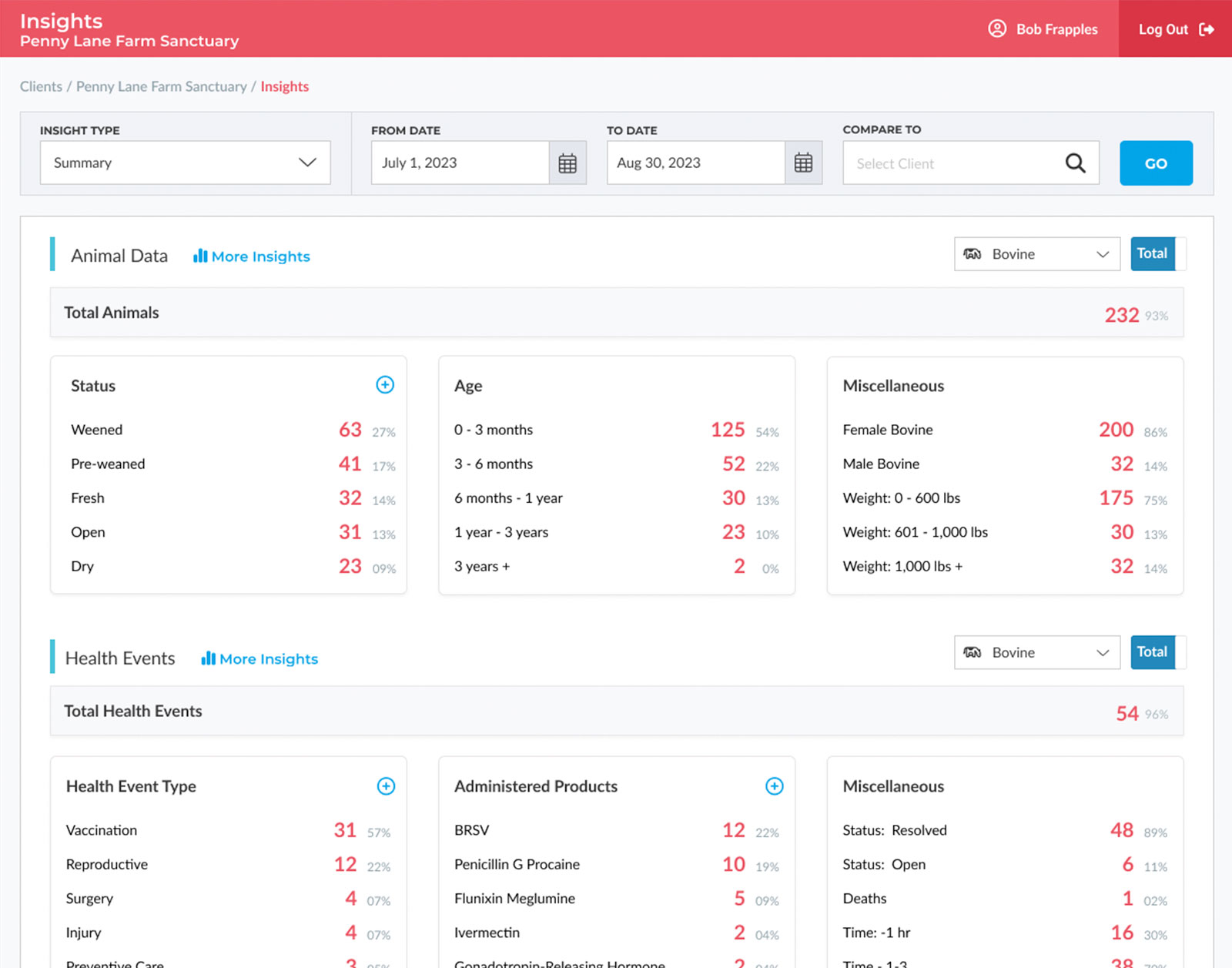Screen dimensions: 1232x968
Task: Click the Bob Frapples user profile icon
Action: [x=997, y=29]
